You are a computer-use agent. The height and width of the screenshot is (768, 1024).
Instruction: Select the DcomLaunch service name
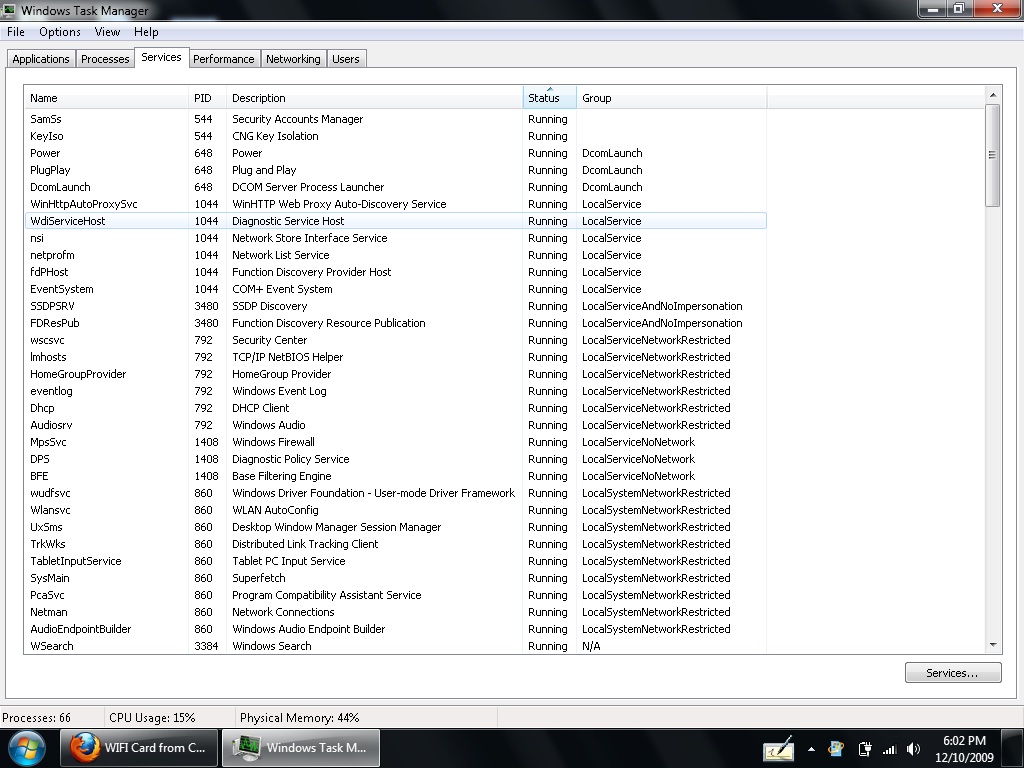tap(60, 187)
